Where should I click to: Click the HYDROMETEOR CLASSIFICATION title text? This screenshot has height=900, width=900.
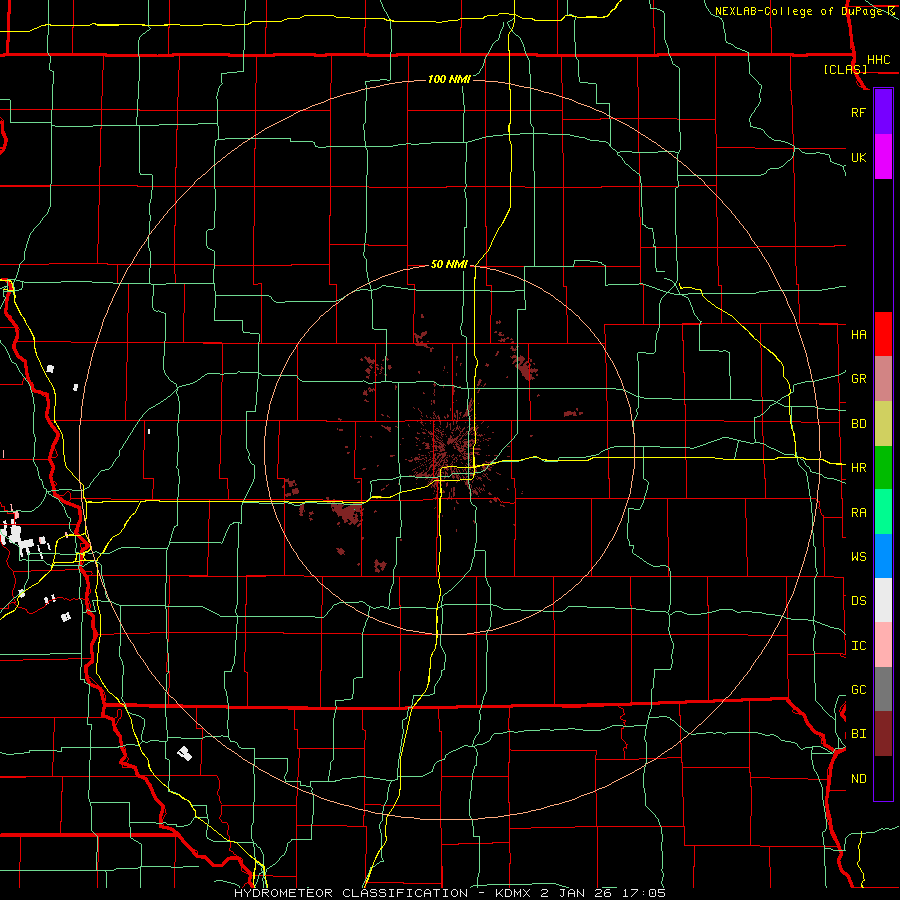(351, 893)
